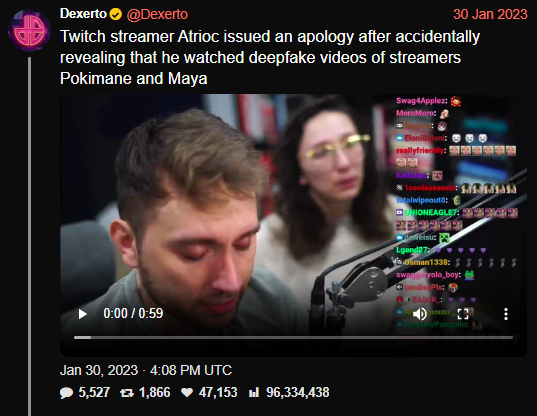
Task: Open the video's three-dot options menu
Action: pos(506,314)
